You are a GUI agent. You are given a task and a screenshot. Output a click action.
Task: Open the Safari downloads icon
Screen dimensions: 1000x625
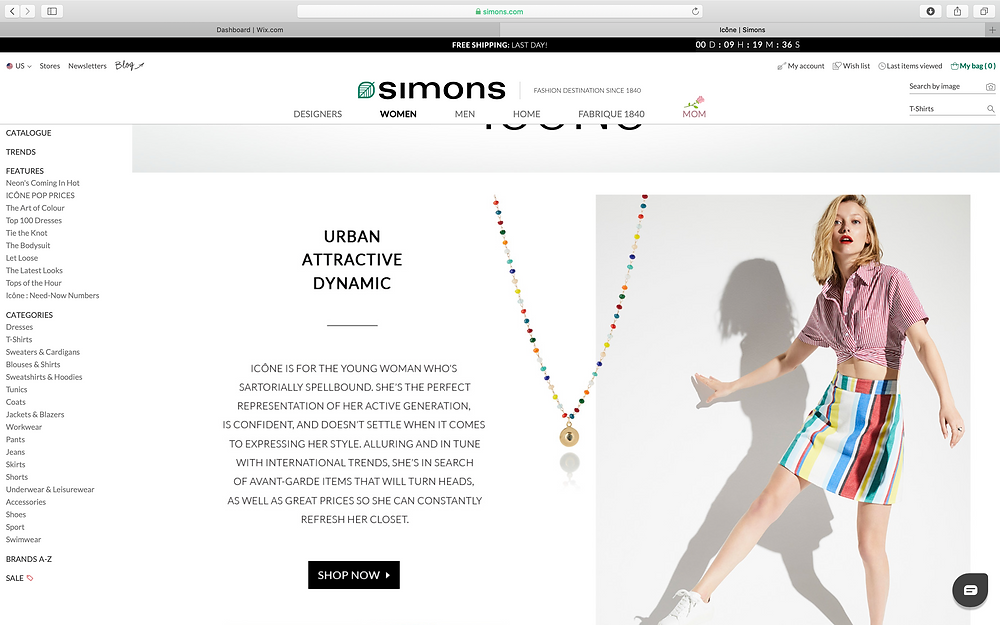click(930, 11)
